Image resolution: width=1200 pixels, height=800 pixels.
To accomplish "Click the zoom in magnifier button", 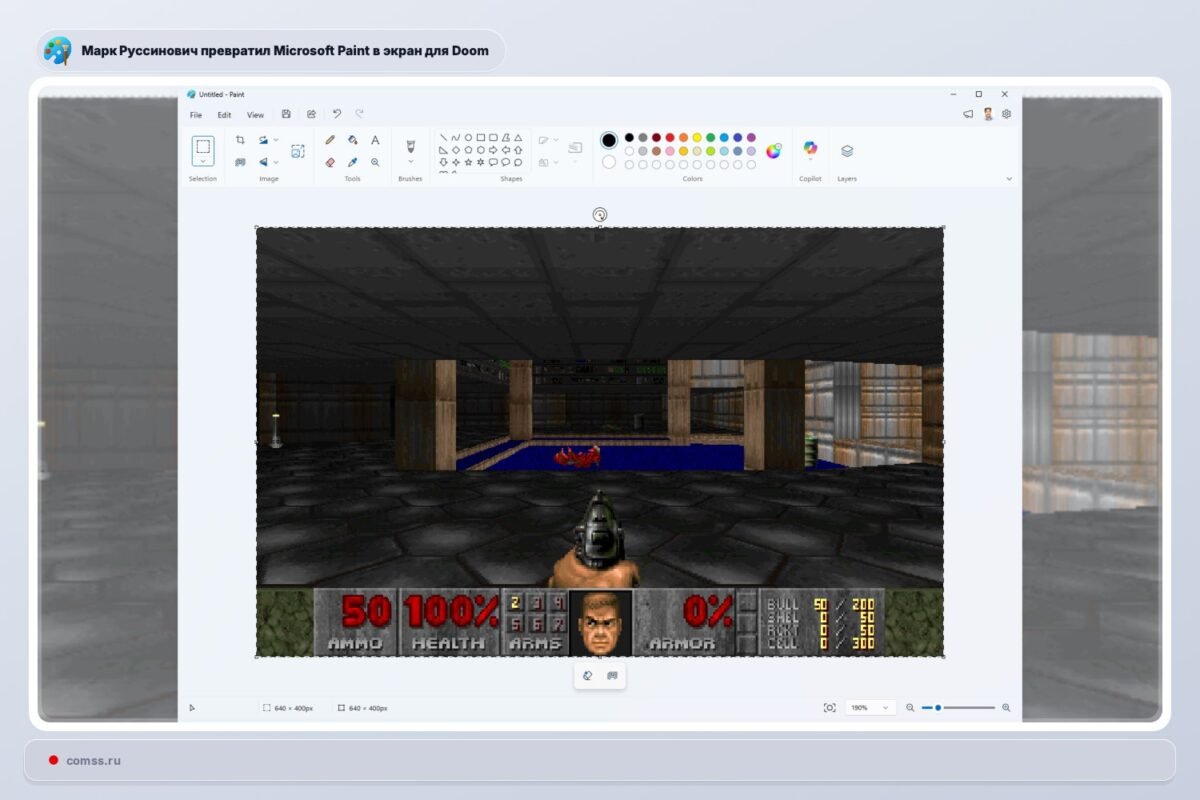I will coord(1006,708).
